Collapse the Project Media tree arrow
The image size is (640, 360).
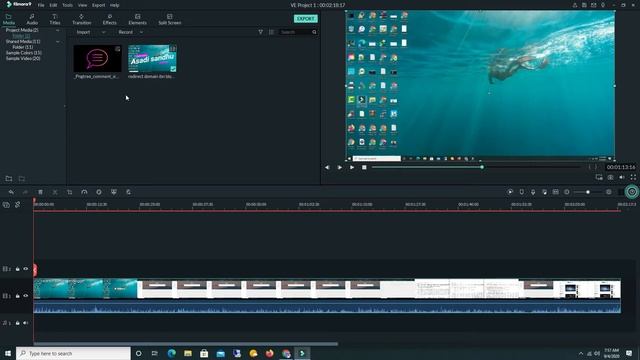58,31
